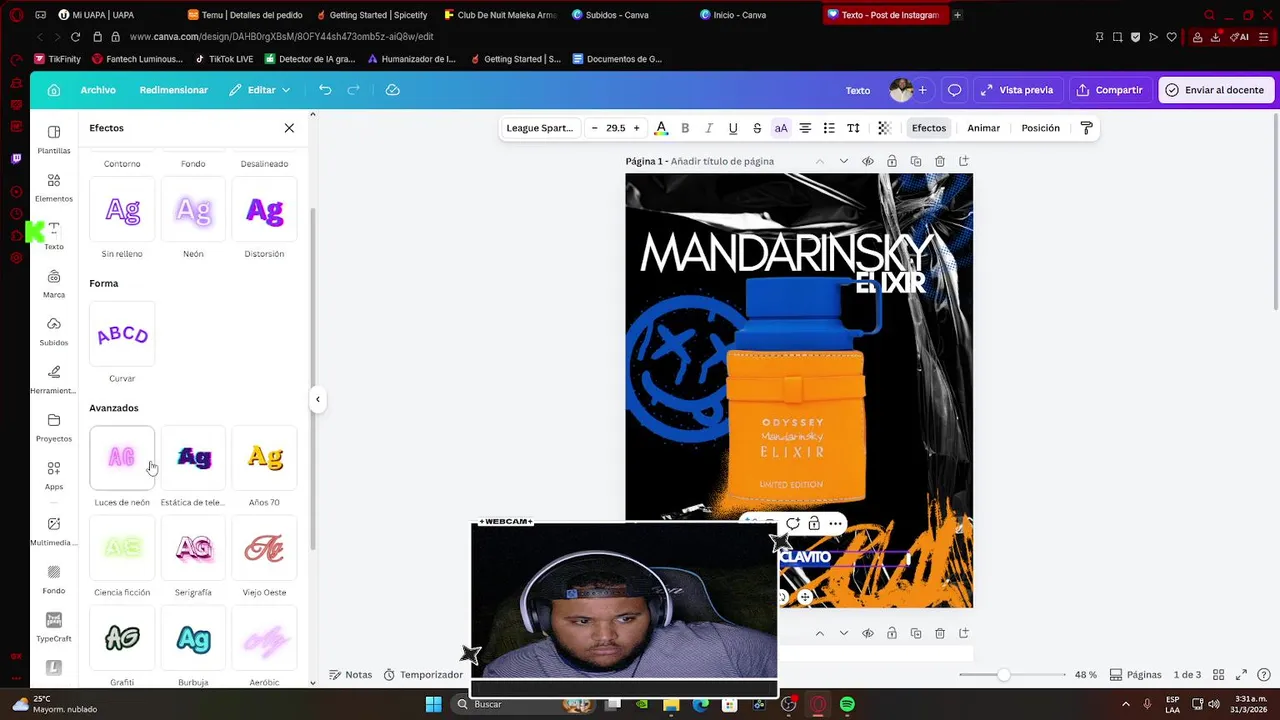Open the Marca sidebar panel

54,283
